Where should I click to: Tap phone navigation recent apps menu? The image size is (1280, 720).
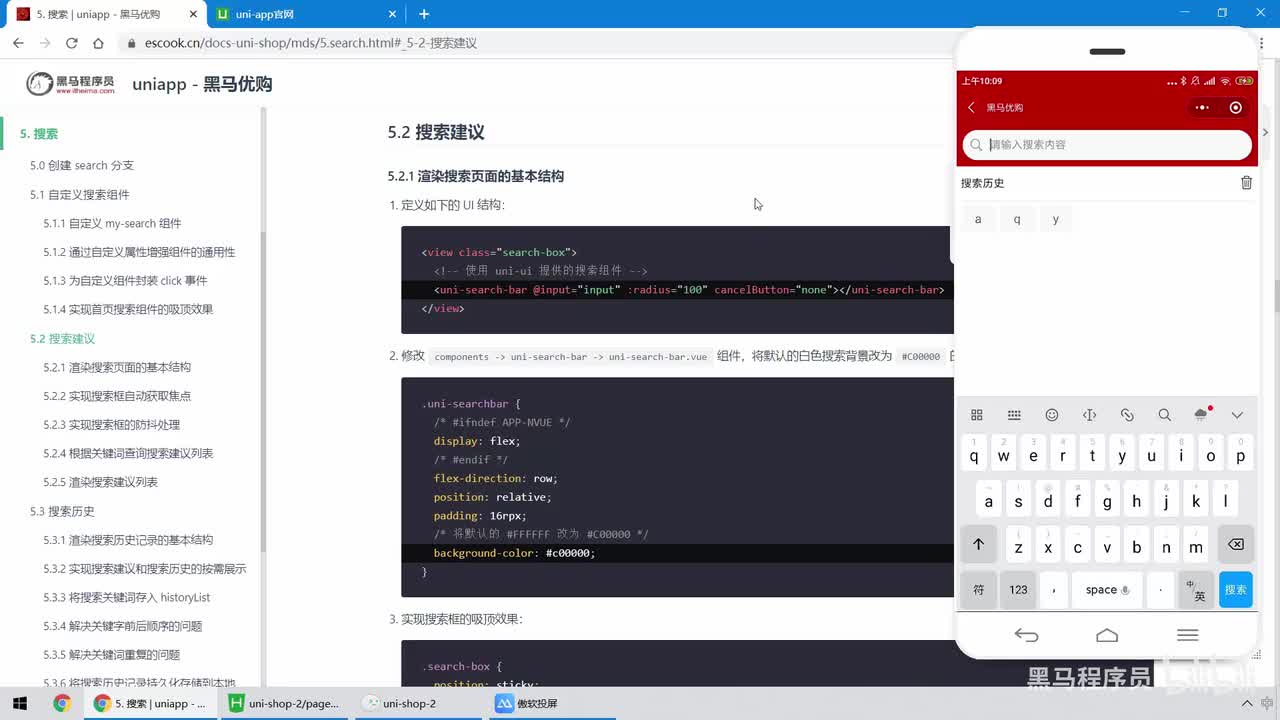click(x=1188, y=635)
